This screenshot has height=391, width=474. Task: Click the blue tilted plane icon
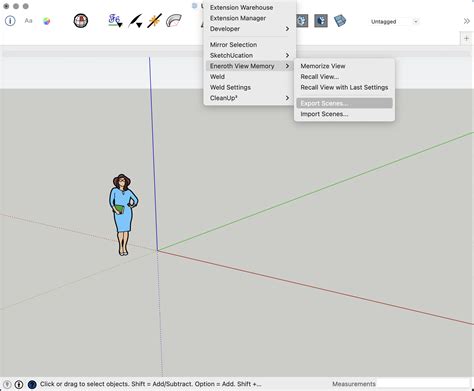[340, 21]
